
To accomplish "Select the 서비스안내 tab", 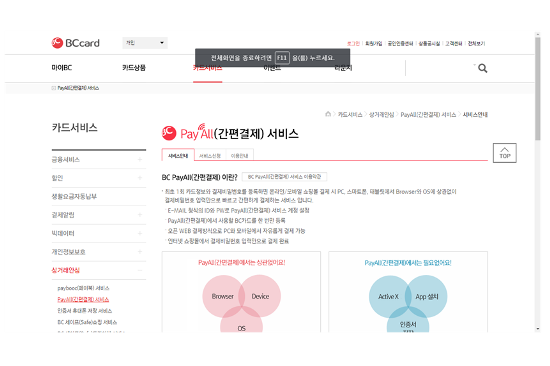I will (x=178, y=155).
